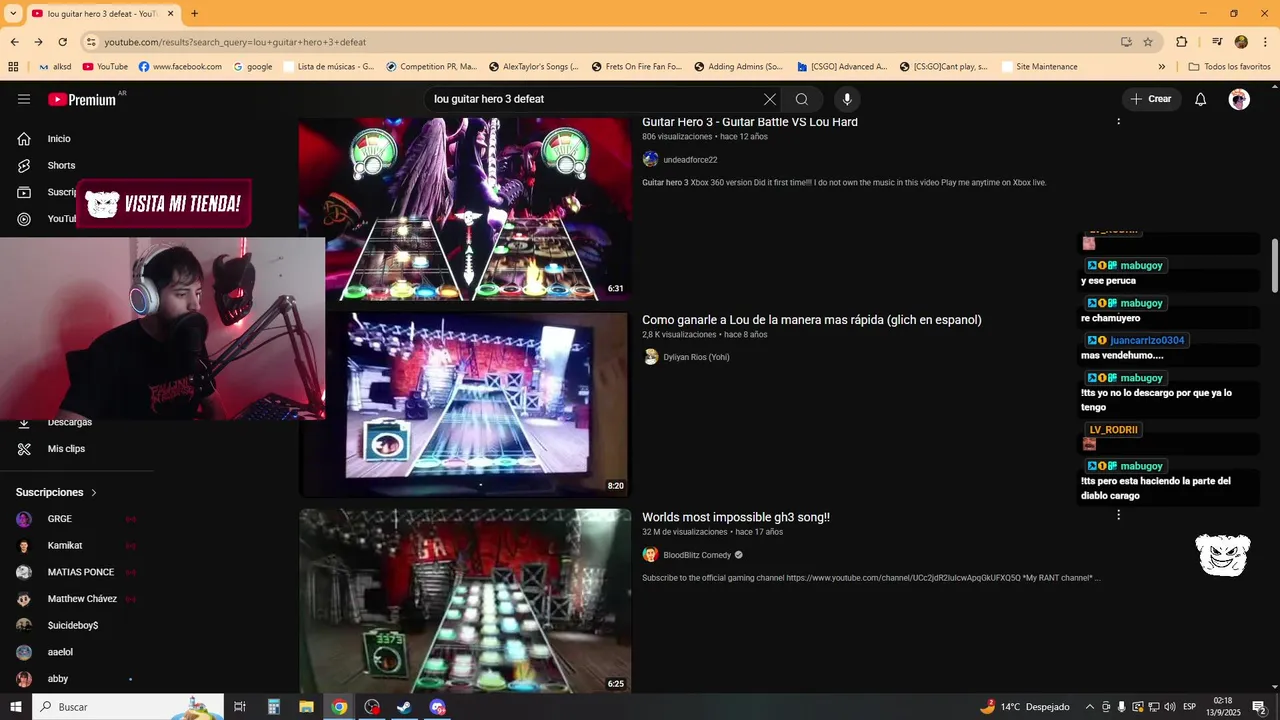
Task: Open title Guitar Hero 3 - Guitar Battle VS Lou Hard
Action: (x=750, y=122)
